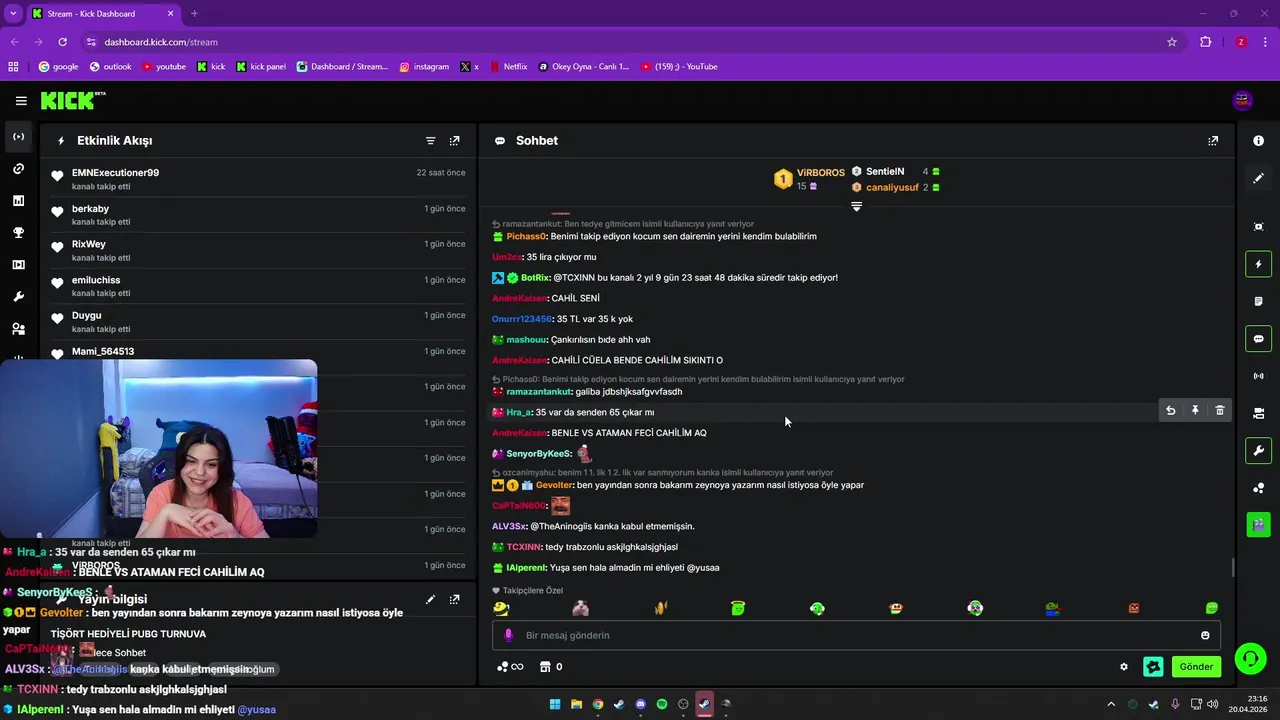Click the purple microphone icon in message box

(509, 635)
